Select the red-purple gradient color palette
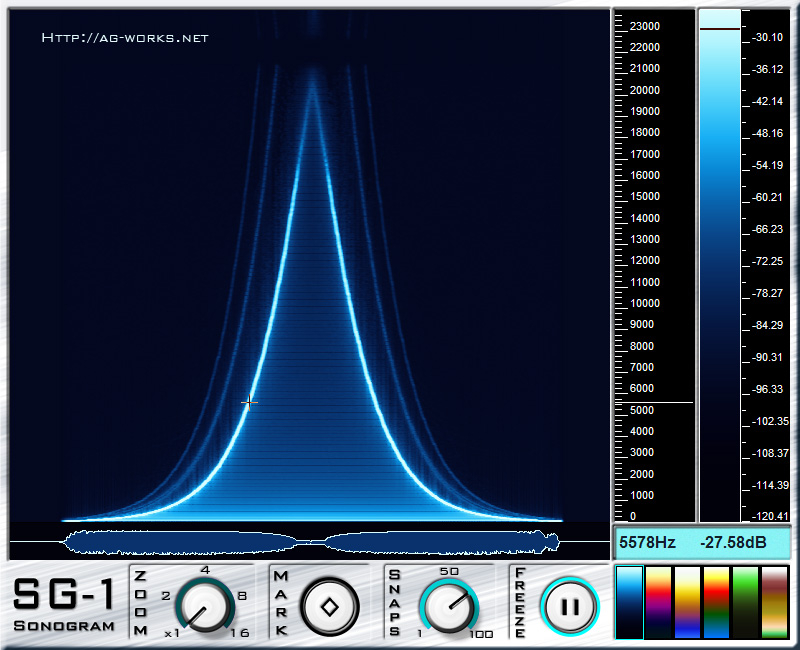 point(658,602)
